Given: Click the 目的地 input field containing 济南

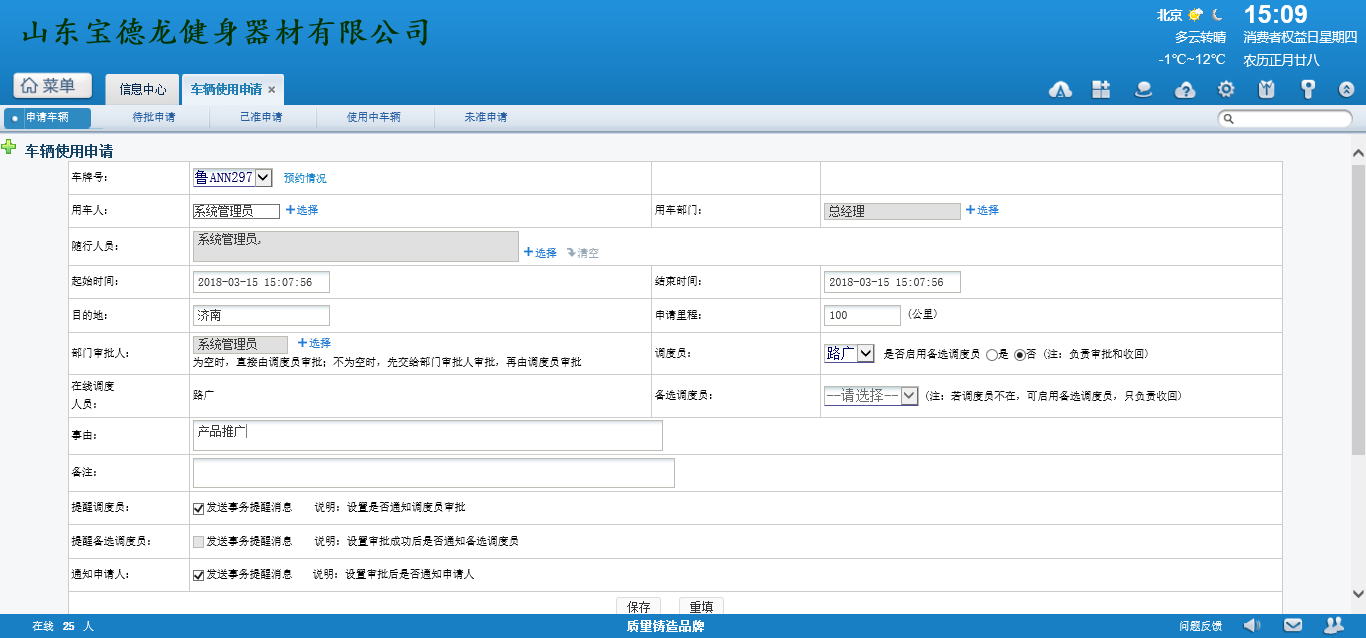Looking at the screenshot, I should (261, 315).
